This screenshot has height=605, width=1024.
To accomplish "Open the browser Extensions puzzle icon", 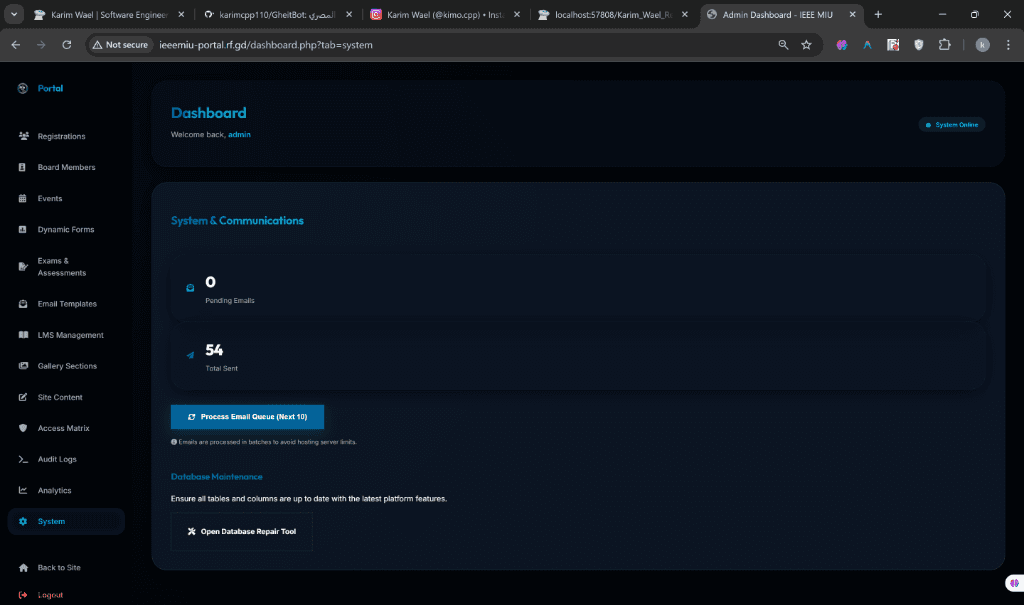I will [944, 45].
